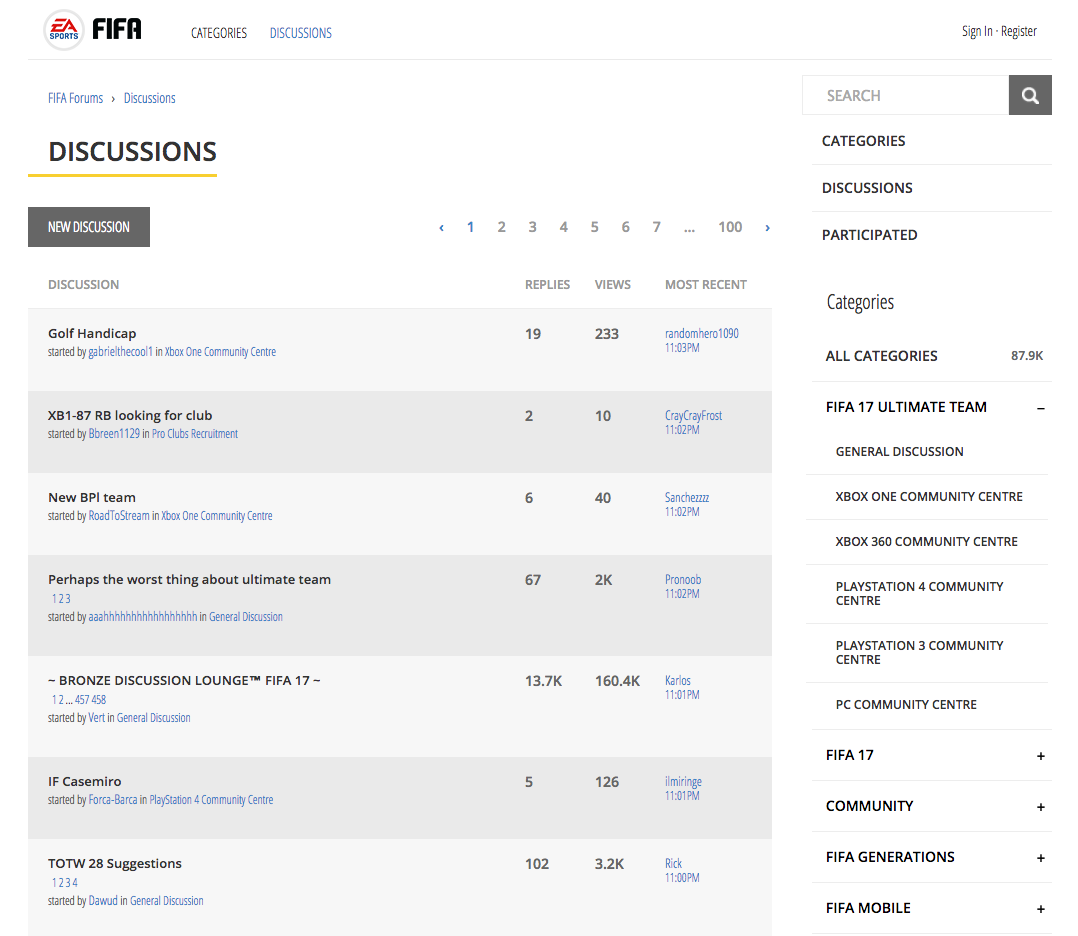Image resolution: width=1078 pixels, height=936 pixels.
Task: Open Perhaps the worst thing about ultimate team
Action: [x=189, y=579]
